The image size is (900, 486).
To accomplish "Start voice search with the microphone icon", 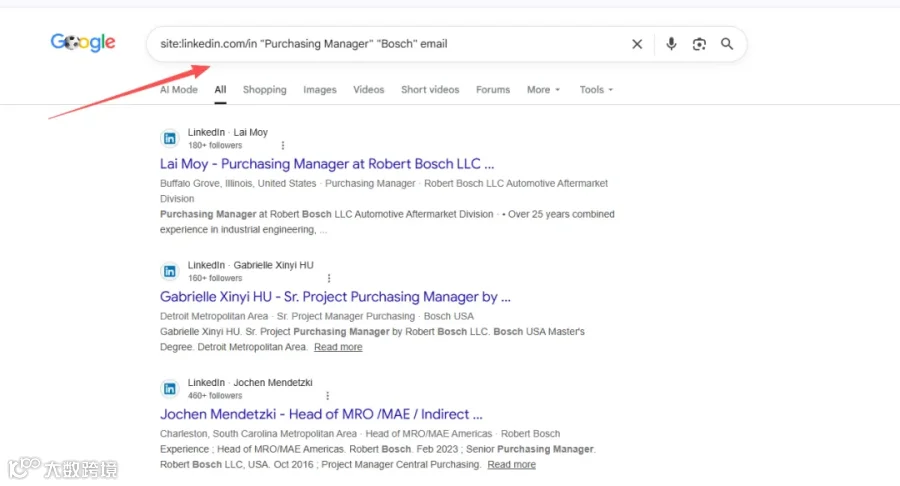I will pos(671,44).
